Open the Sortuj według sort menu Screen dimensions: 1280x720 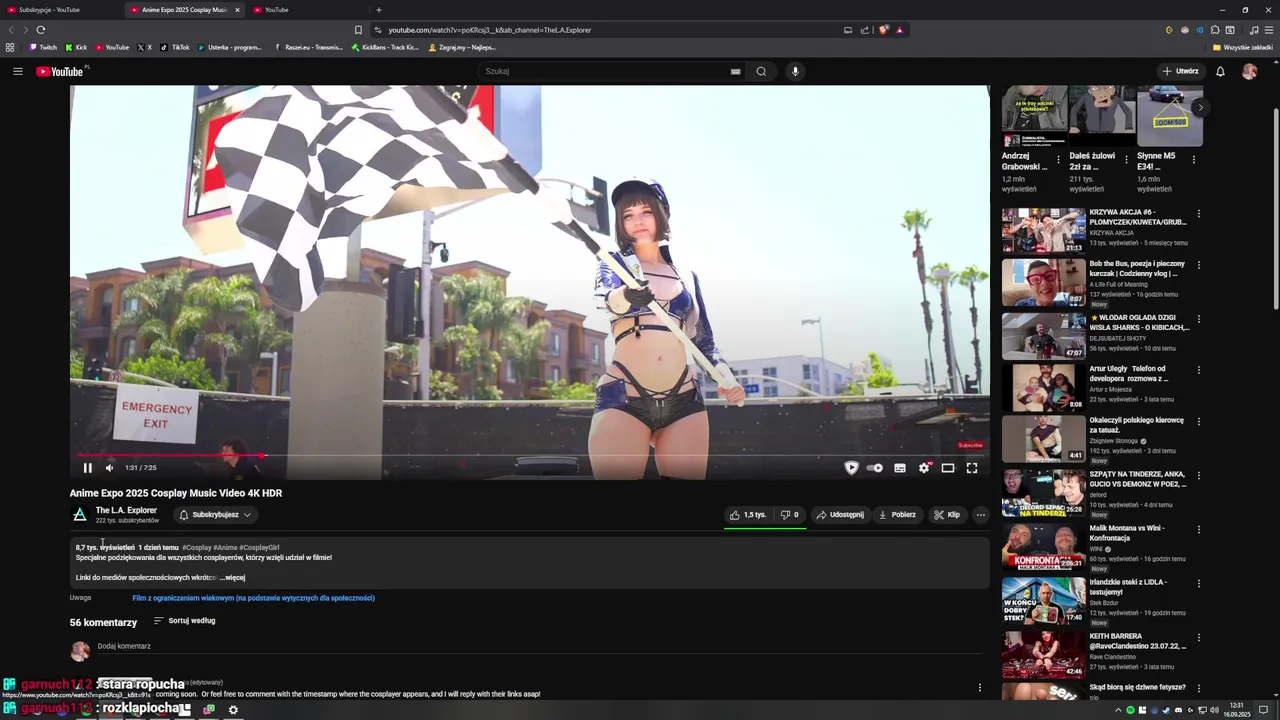184,621
